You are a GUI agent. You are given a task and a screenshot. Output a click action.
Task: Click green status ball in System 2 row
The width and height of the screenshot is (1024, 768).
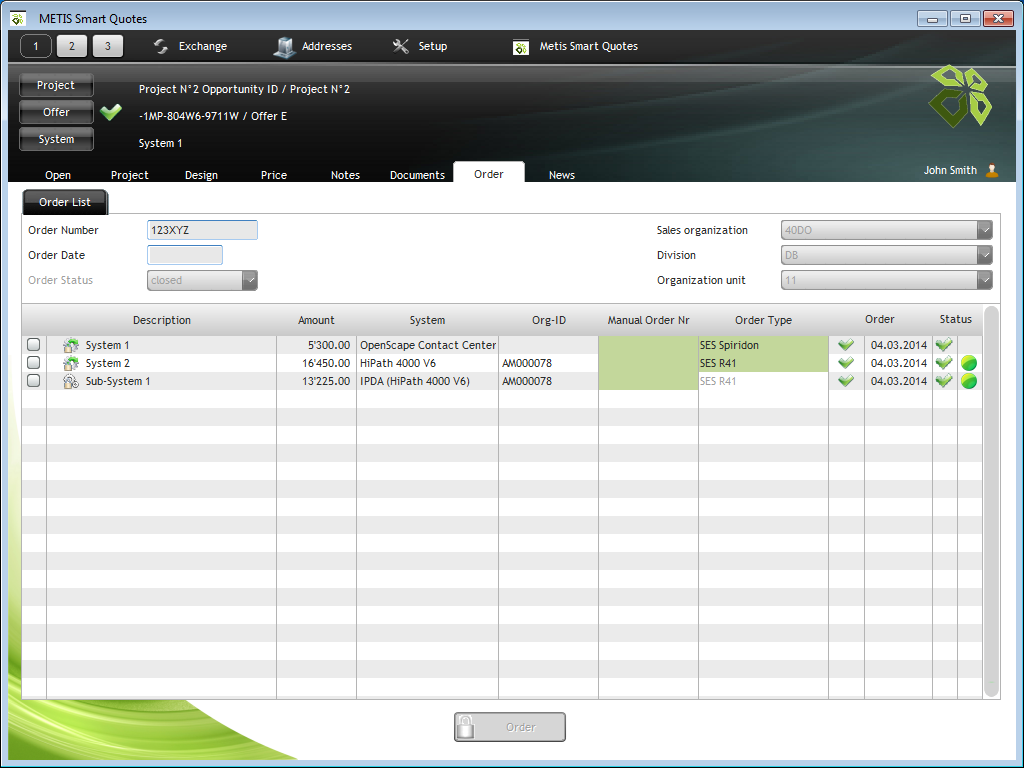969,363
